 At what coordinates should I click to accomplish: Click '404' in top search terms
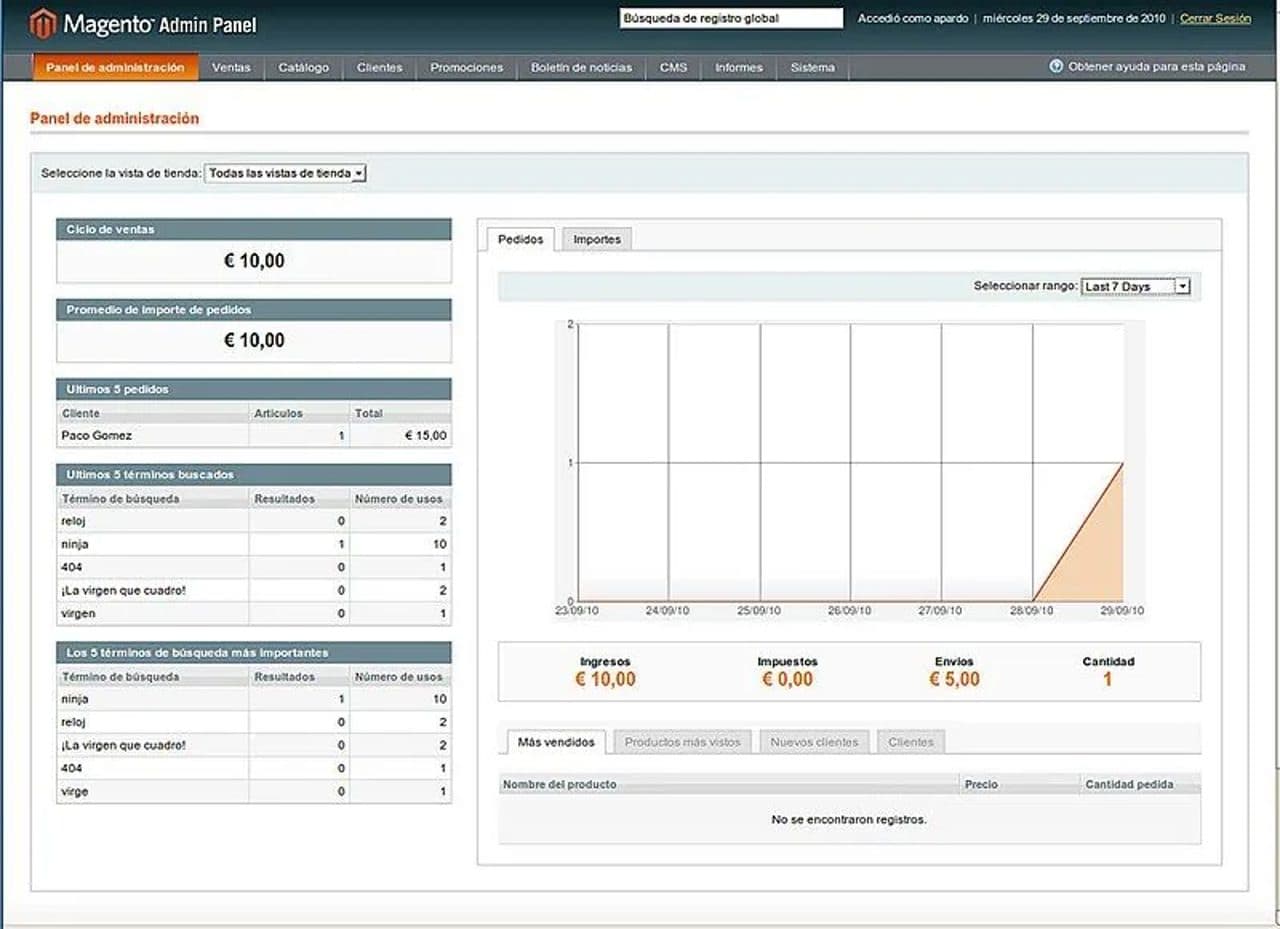pyautogui.click(x=71, y=768)
